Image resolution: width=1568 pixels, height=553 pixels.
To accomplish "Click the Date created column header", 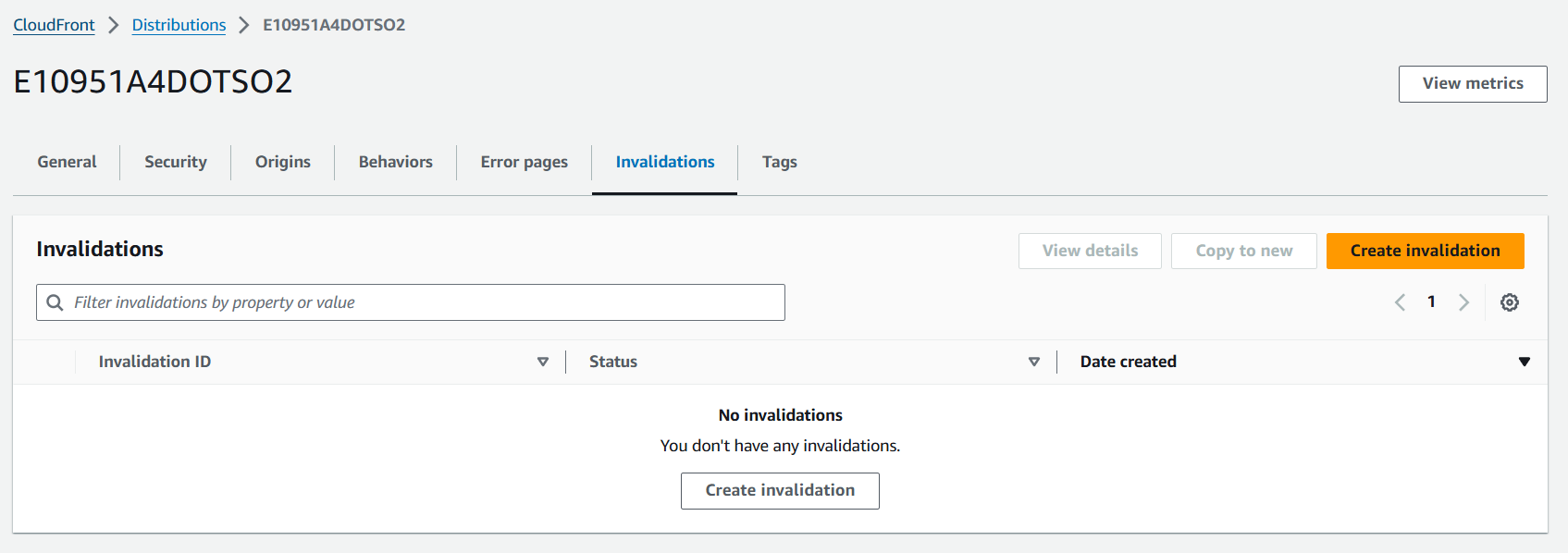I will 1129,362.
